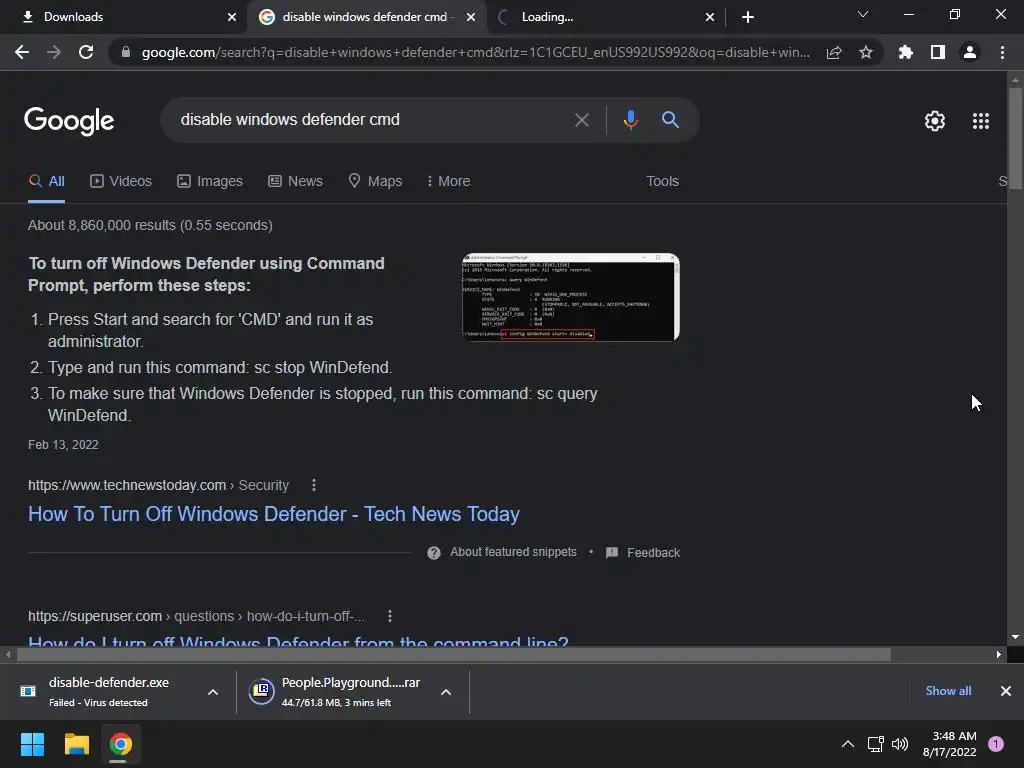The width and height of the screenshot is (1024, 768).
Task: Open Chrome extensions puzzle icon
Action: click(906, 52)
